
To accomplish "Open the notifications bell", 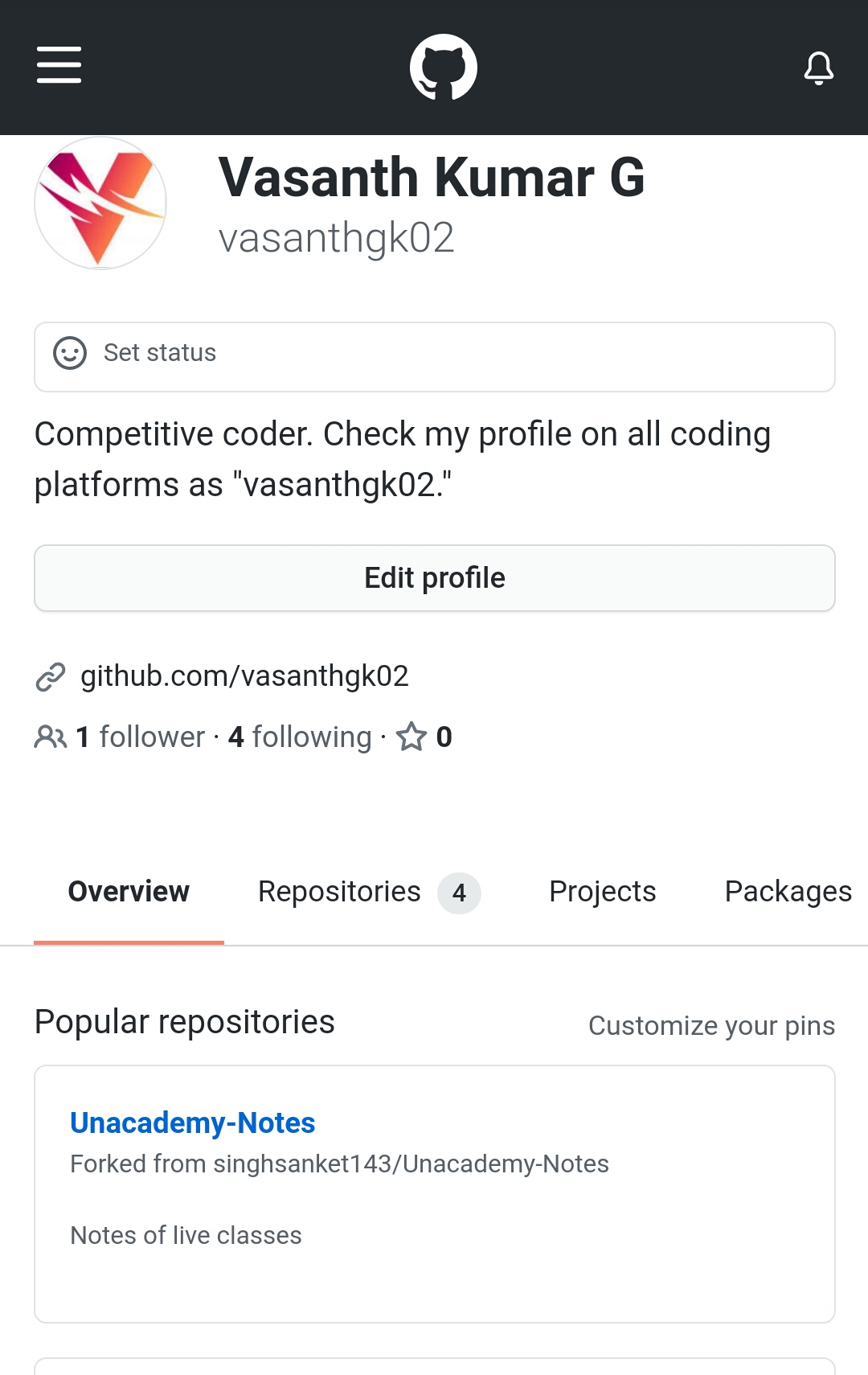I will (818, 68).
